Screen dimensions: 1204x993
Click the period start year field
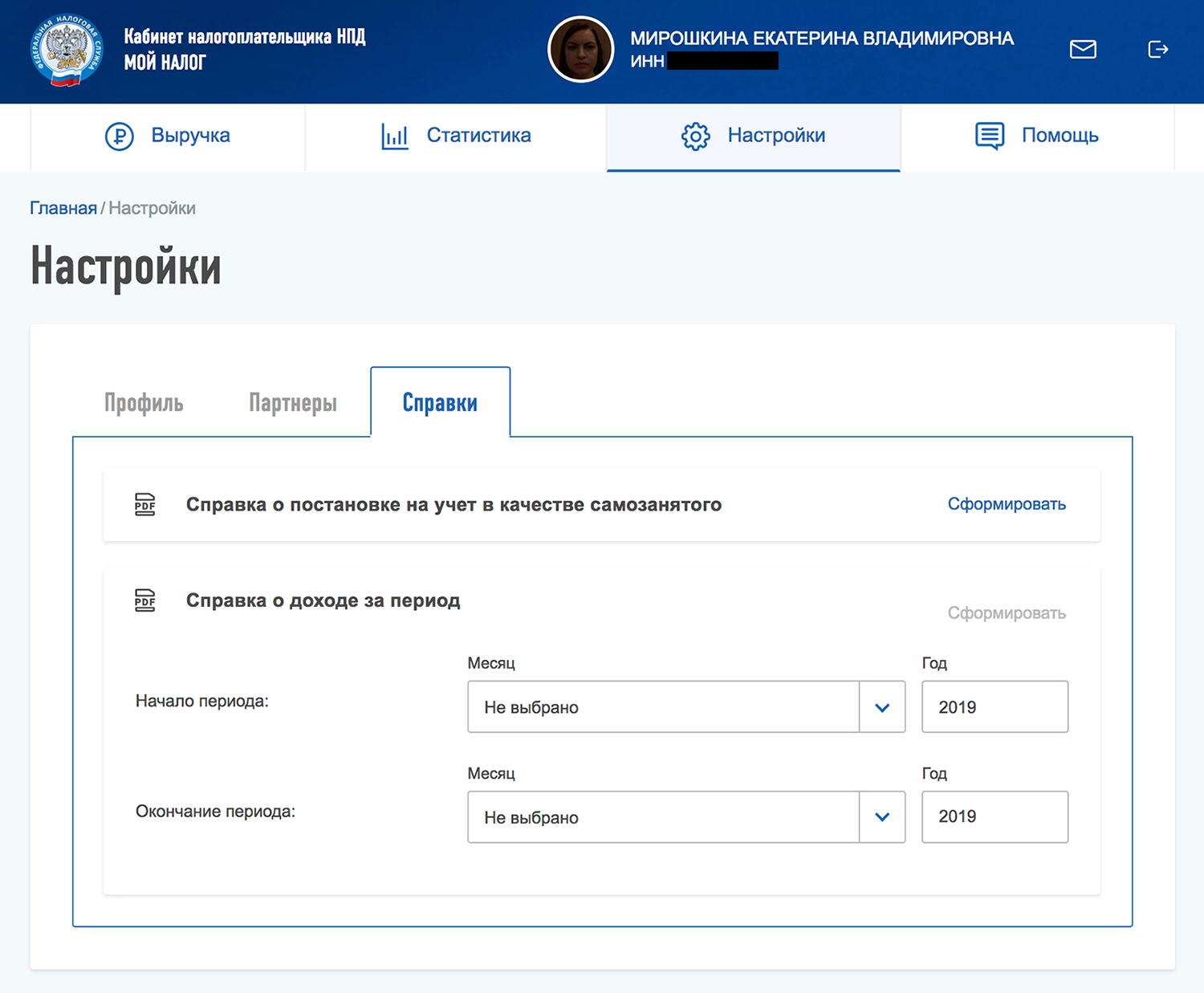tap(995, 707)
